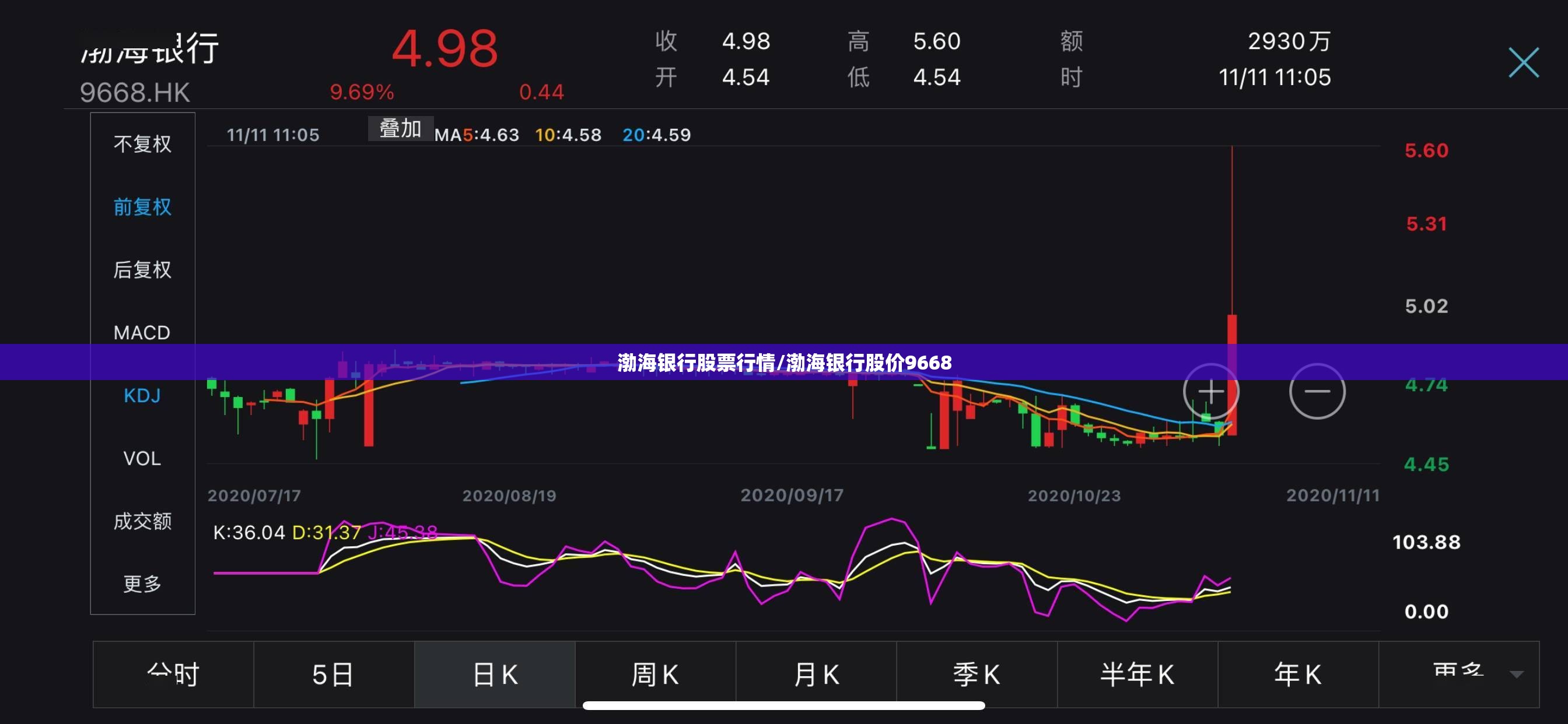Click the 20:4.59 moving average label
Viewport: 1568px width, 724px height.
(657, 135)
